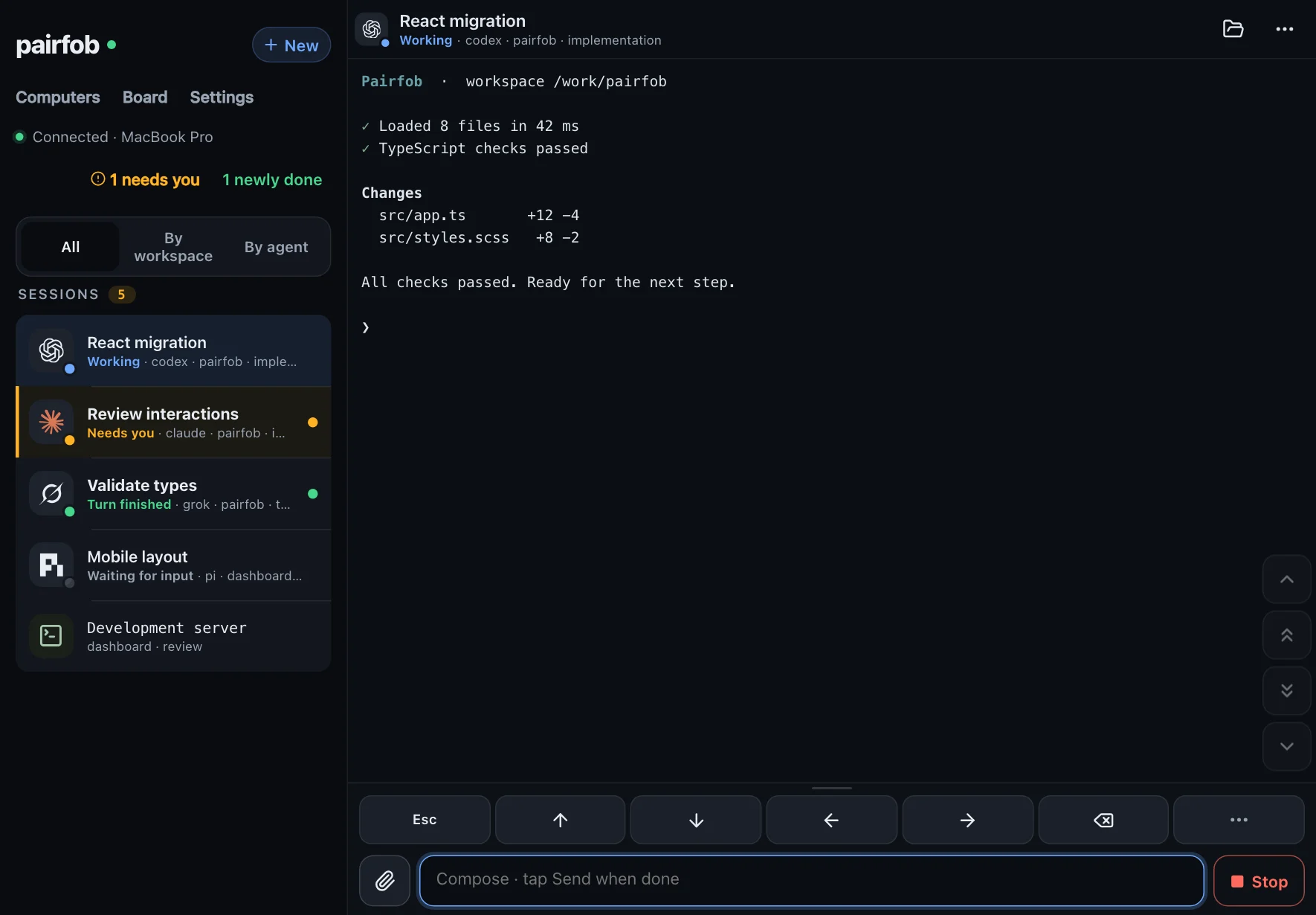
Task: Open the Board page
Action: (x=145, y=97)
